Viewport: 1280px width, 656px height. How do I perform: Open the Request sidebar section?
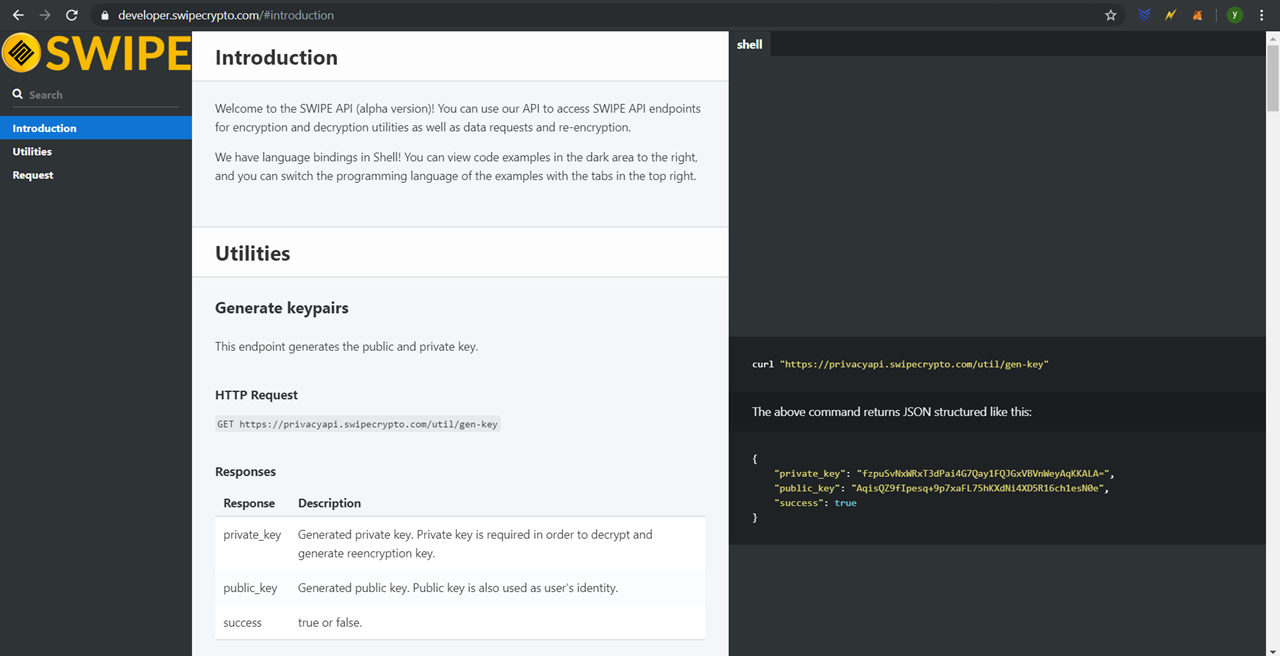tap(33, 175)
